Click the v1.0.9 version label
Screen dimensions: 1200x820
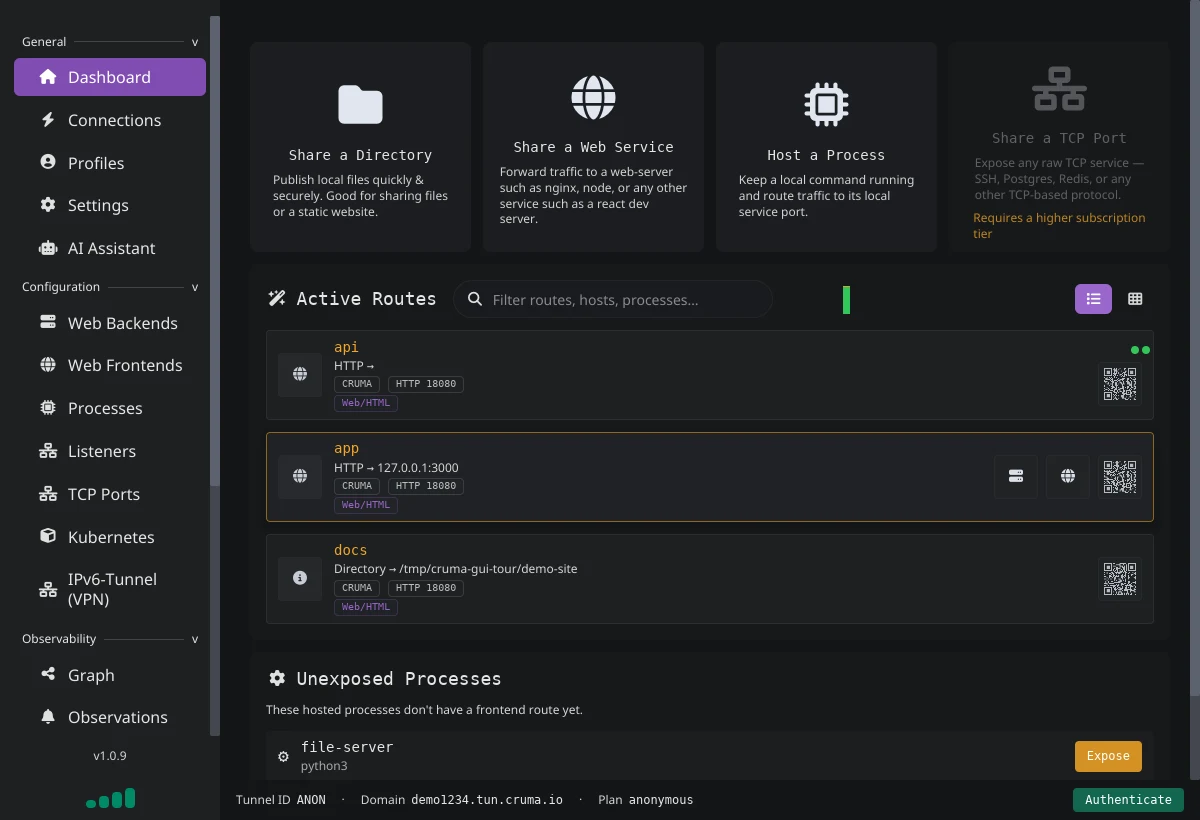click(110, 756)
